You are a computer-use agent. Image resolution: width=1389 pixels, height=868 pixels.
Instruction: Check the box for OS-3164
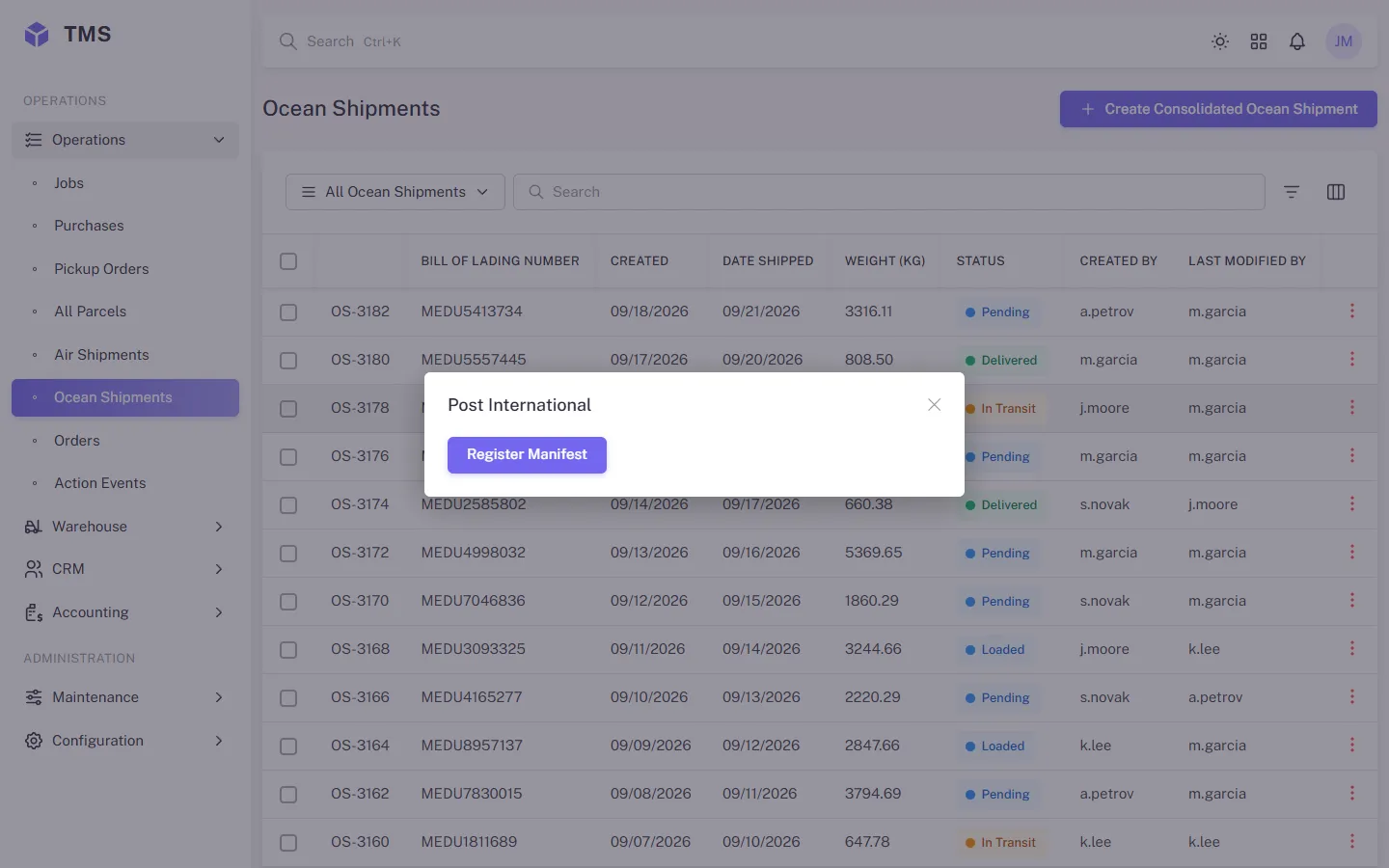tap(288, 746)
